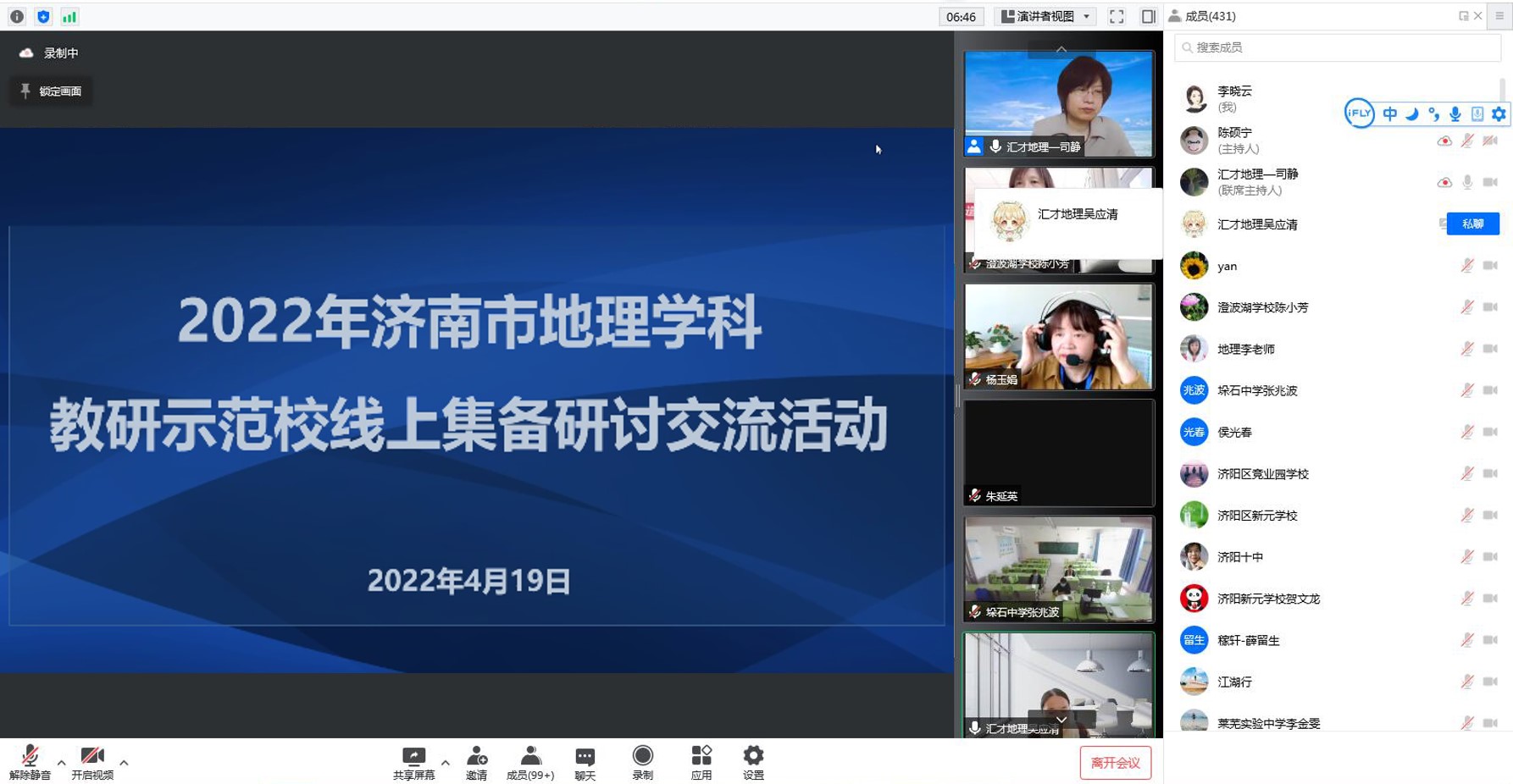Click the private chat (私聊) button
1513x784 pixels.
click(1472, 224)
